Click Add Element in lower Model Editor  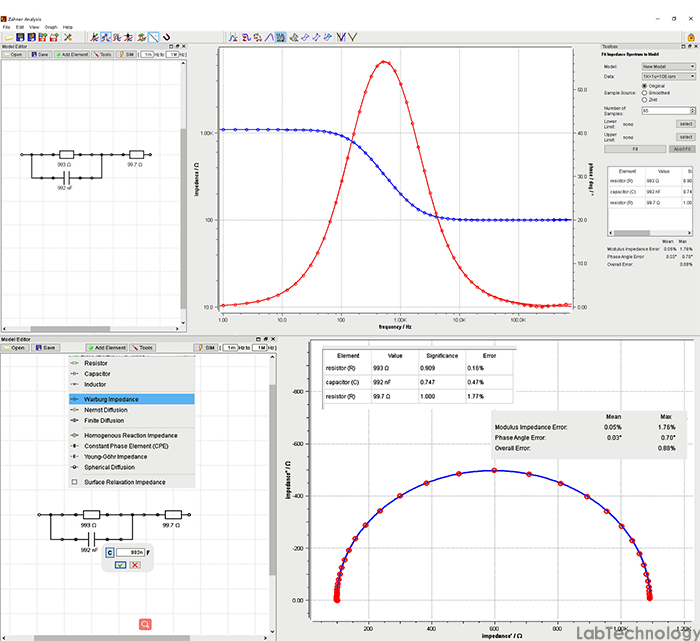pos(106,348)
